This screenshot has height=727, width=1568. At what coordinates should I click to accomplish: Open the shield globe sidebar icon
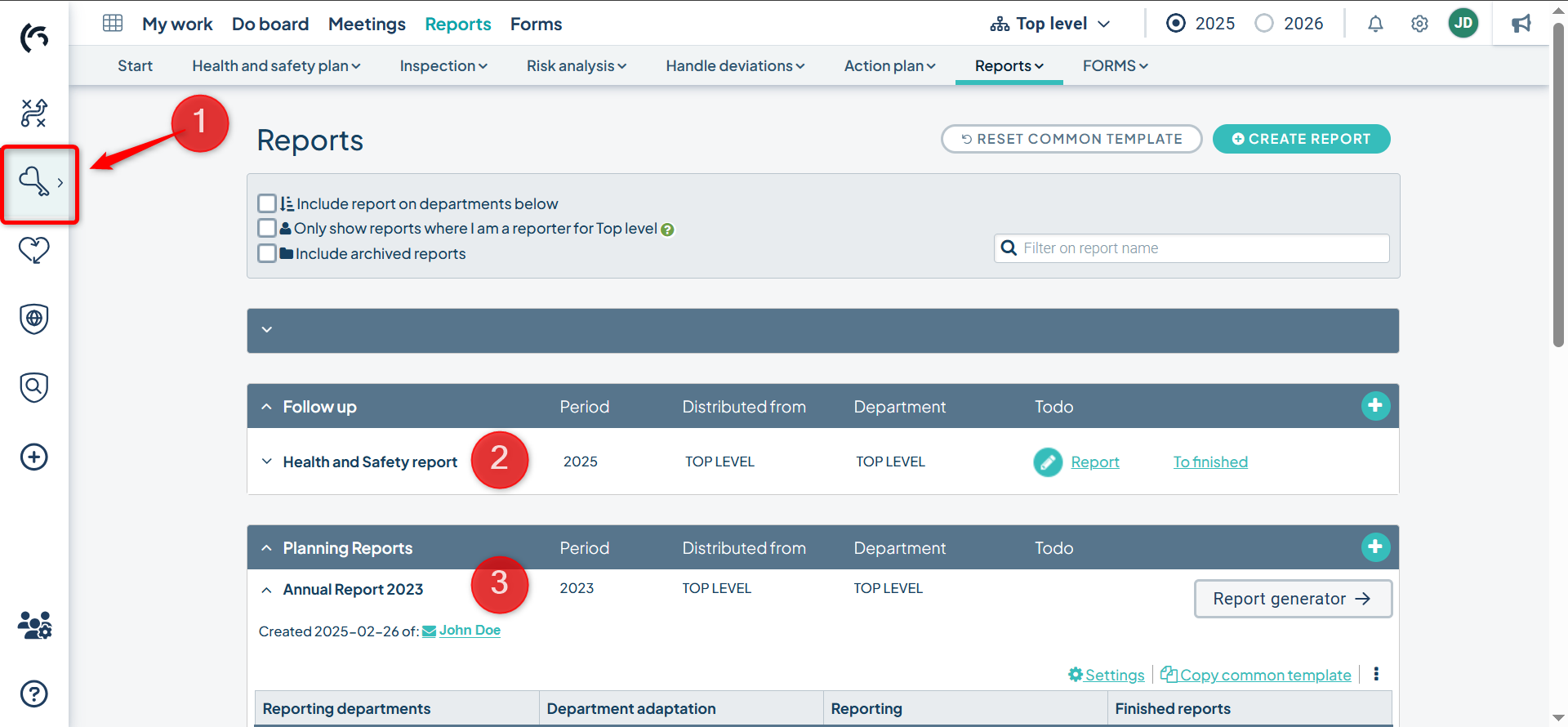(x=34, y=319)
